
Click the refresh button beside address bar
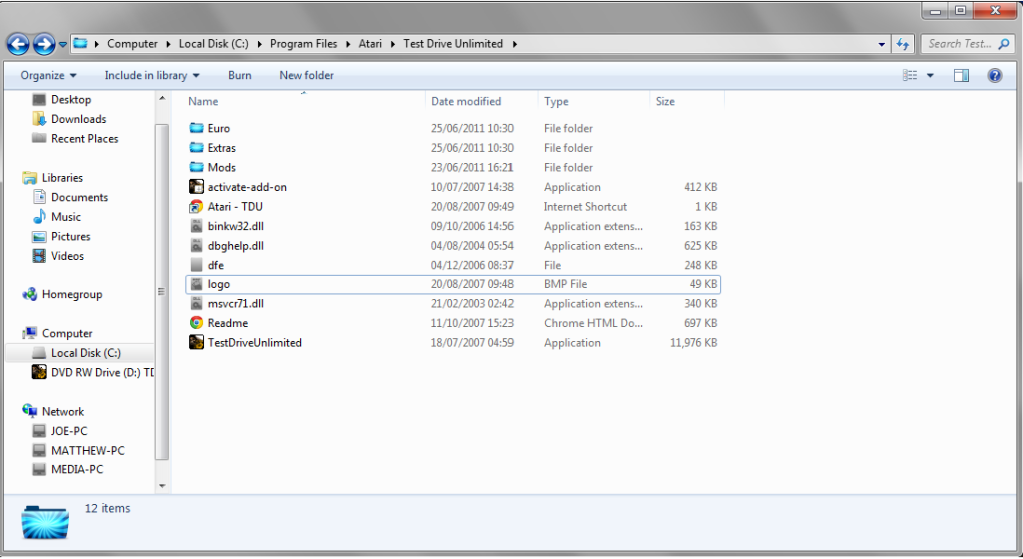click(904, 44)
